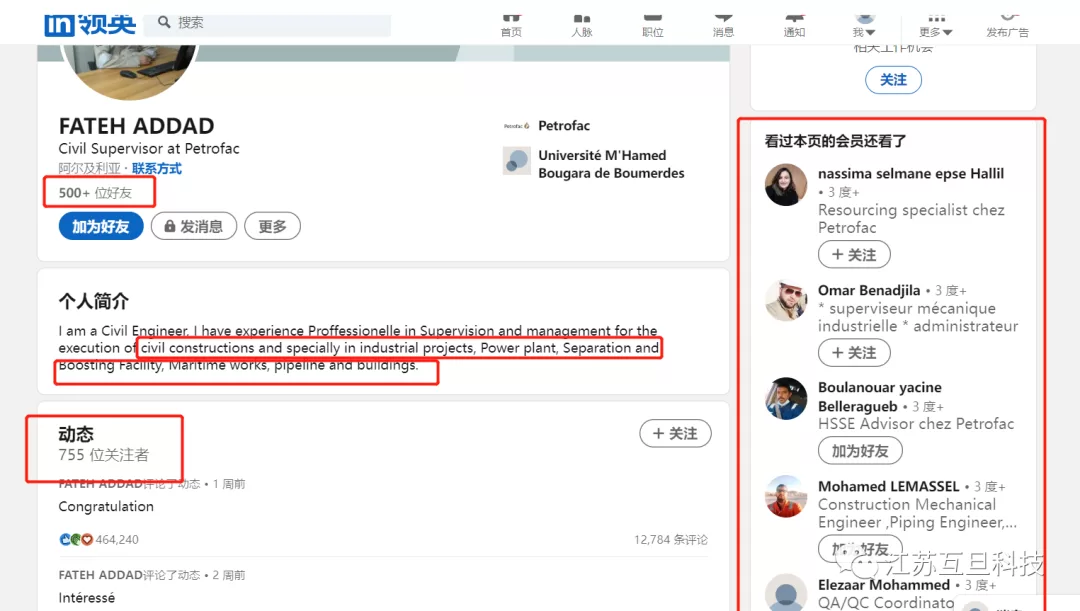
Task: Focus the 搜索 search field
Action: 269,24
